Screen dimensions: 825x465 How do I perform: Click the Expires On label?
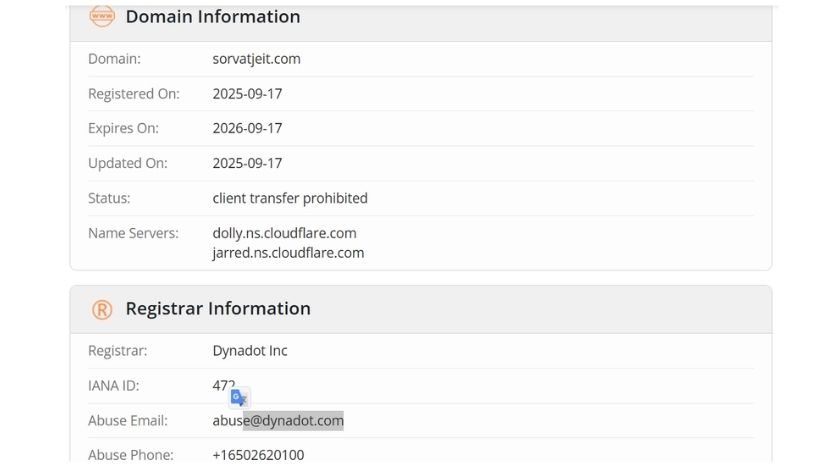tap(123, 129)
